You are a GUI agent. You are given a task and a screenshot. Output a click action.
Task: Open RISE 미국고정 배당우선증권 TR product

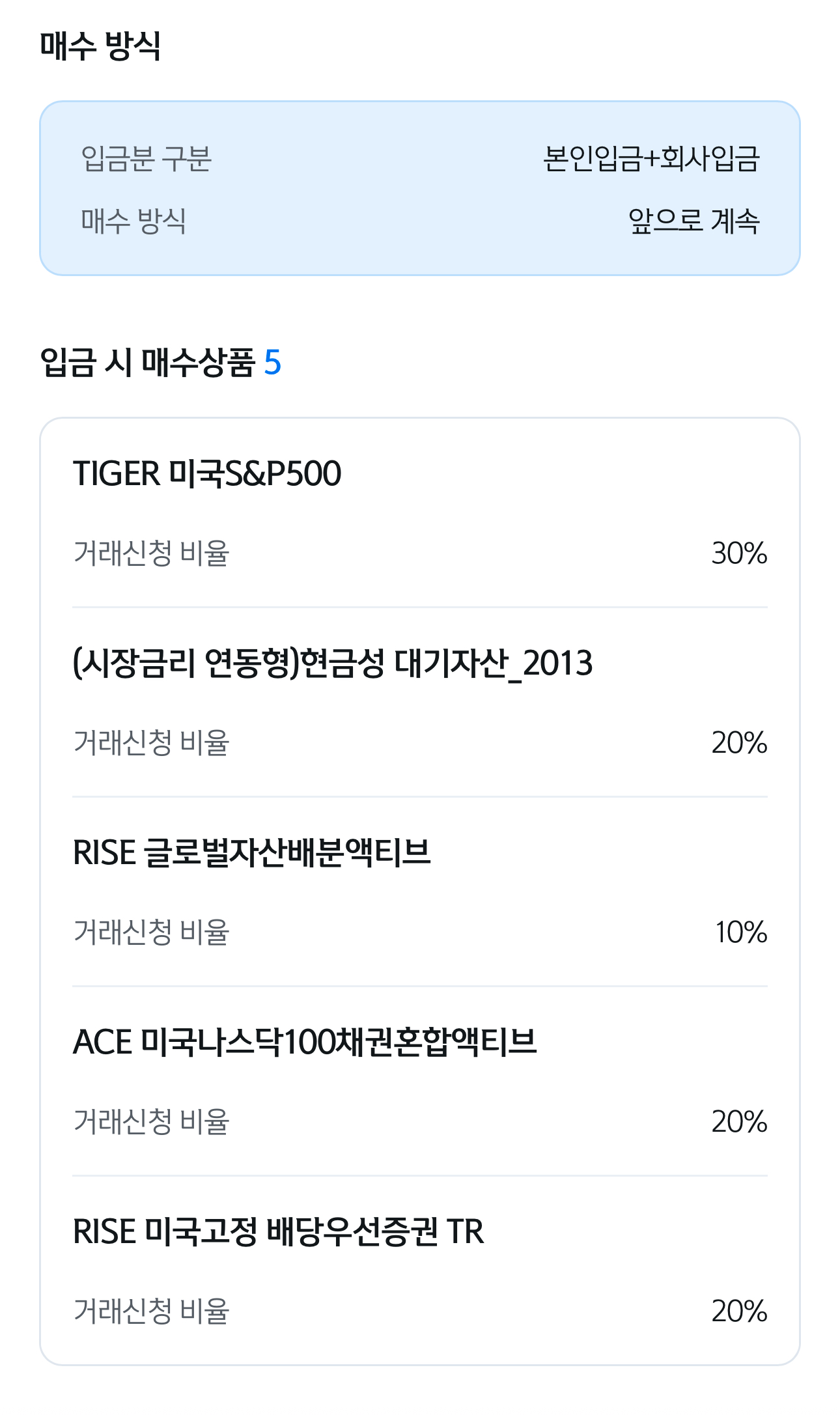[279, 1231]
